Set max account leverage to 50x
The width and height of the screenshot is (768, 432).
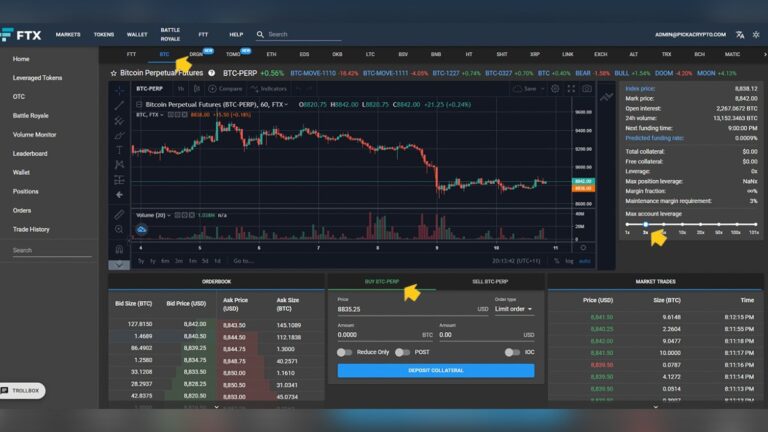point(719,225)
